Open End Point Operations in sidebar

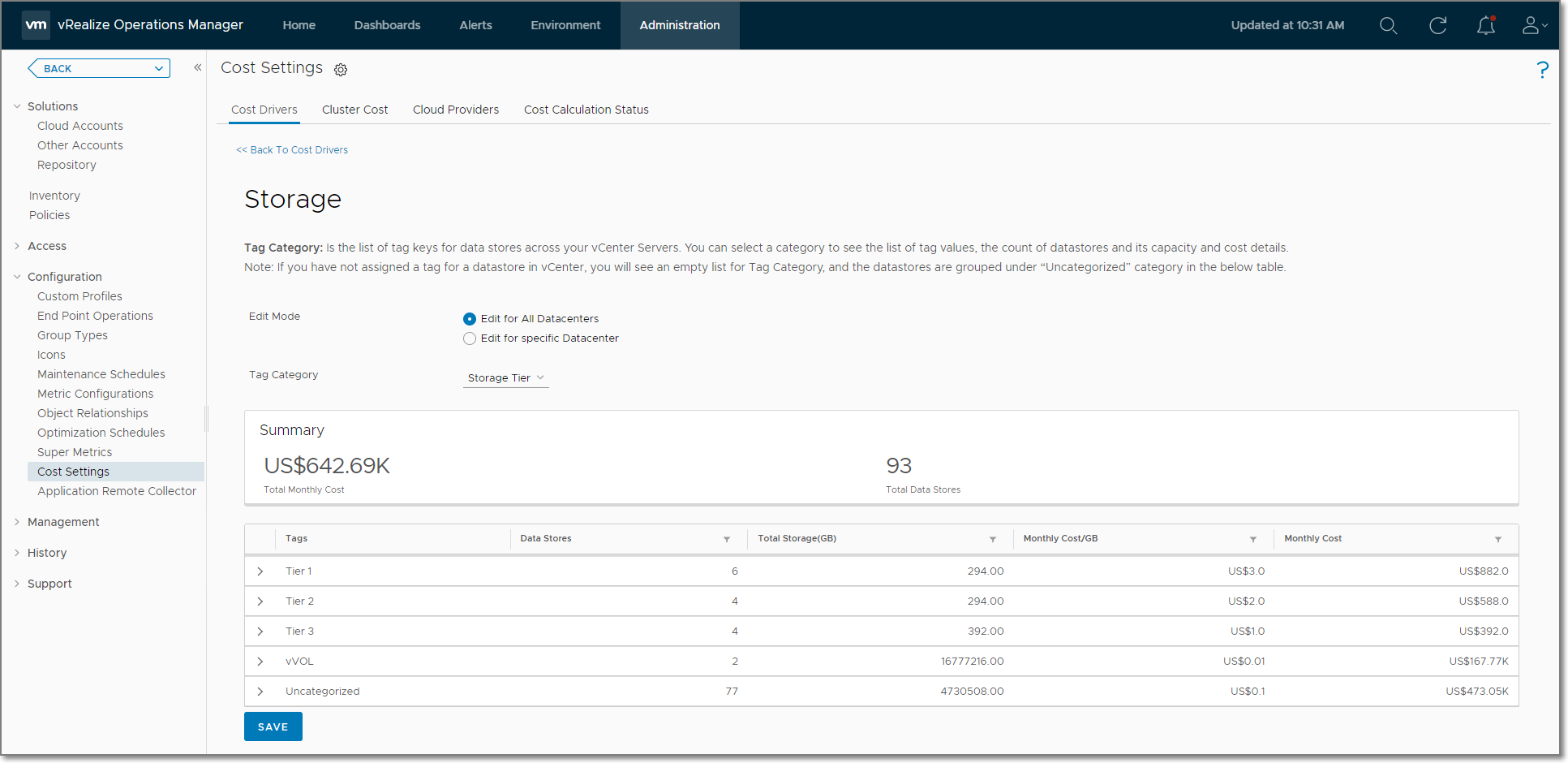pos(95,316)
